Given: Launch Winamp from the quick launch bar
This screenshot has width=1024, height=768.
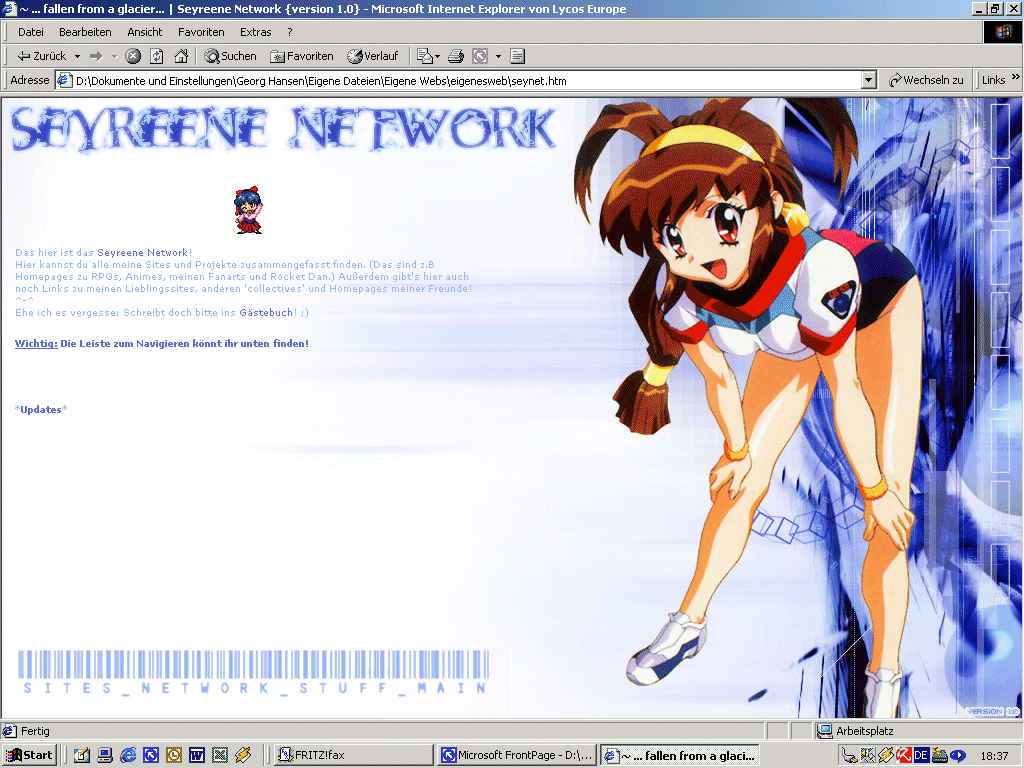Looking at the screenshot, I should [243, 756].
